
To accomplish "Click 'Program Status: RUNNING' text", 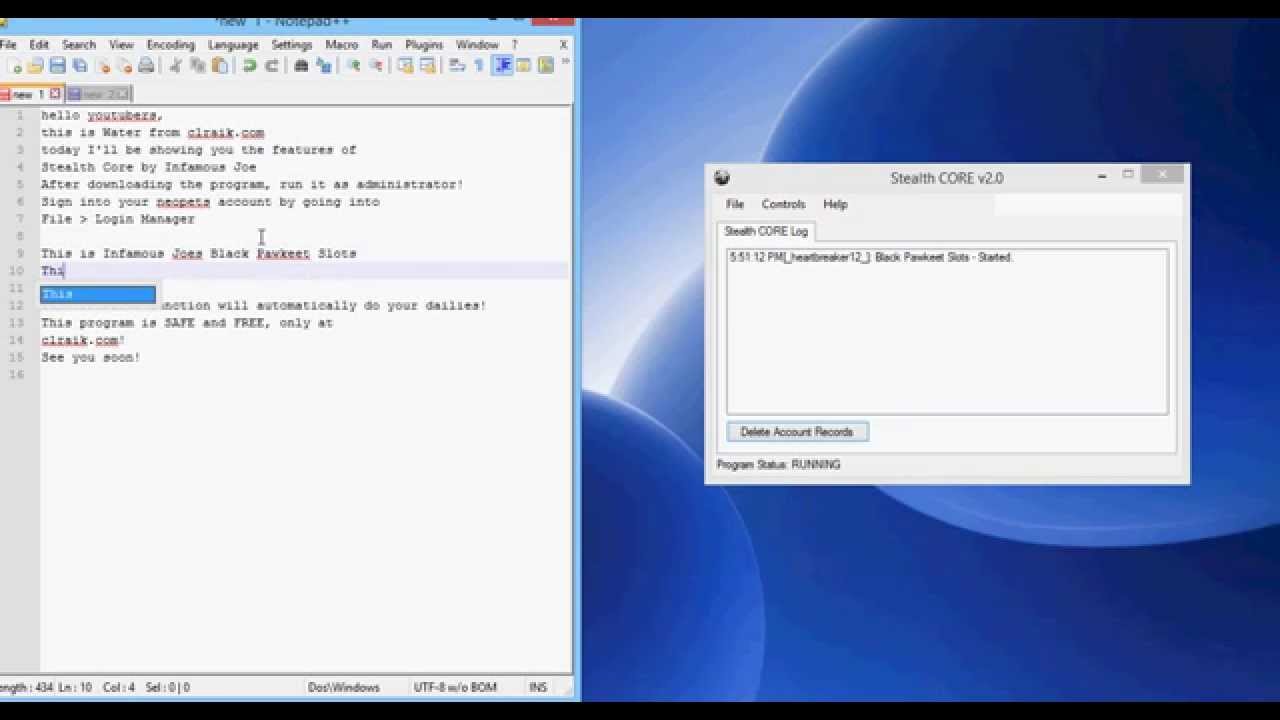I will (778, 465).
